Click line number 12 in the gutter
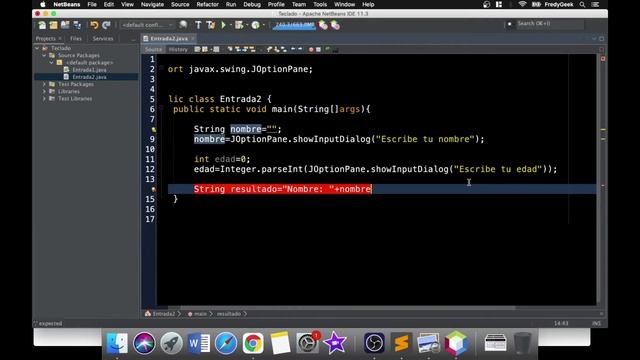The image size is (640, 360). 150,169
